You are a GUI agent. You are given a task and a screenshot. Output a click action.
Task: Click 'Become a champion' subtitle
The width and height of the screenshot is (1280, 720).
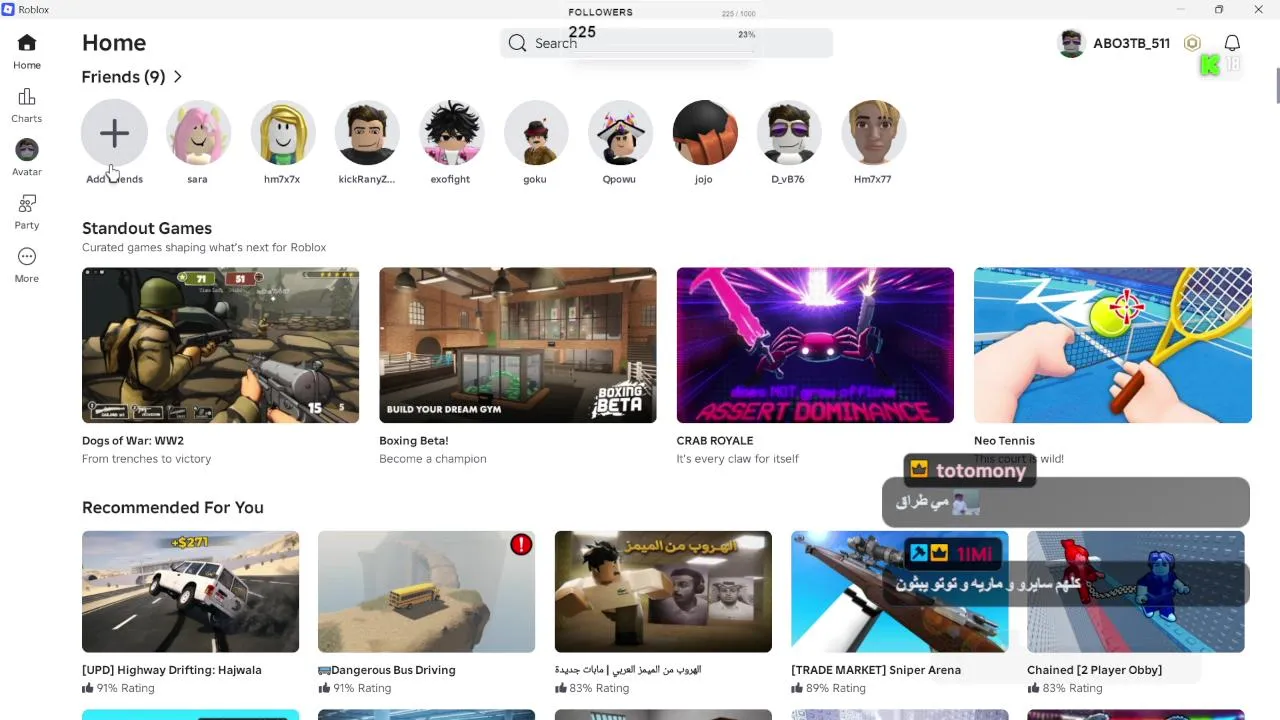click(x=433, y=459)
